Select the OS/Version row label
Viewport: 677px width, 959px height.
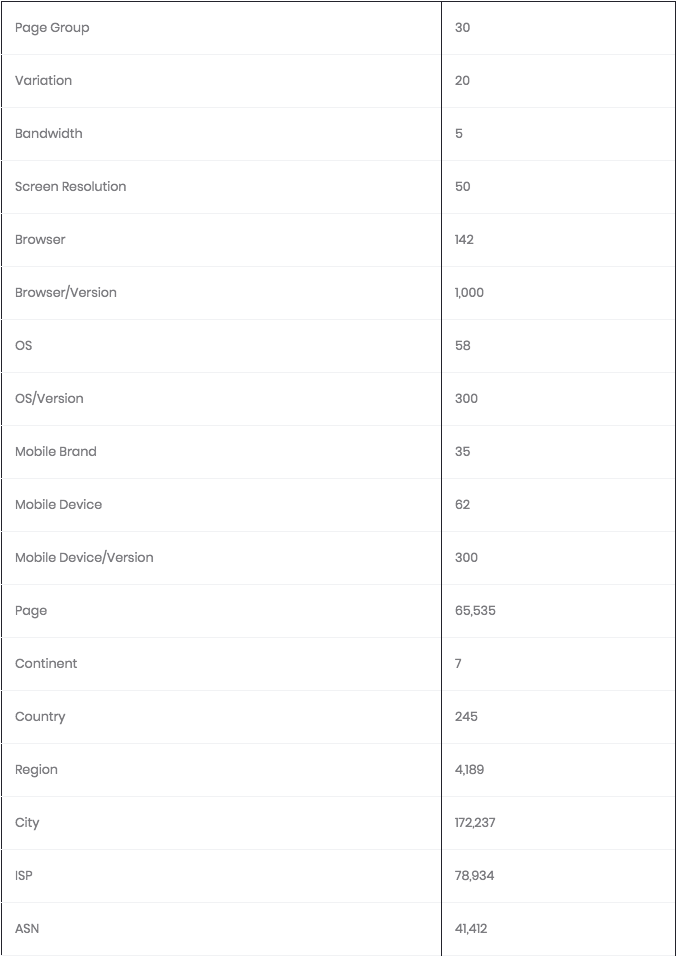pos(49,399)
